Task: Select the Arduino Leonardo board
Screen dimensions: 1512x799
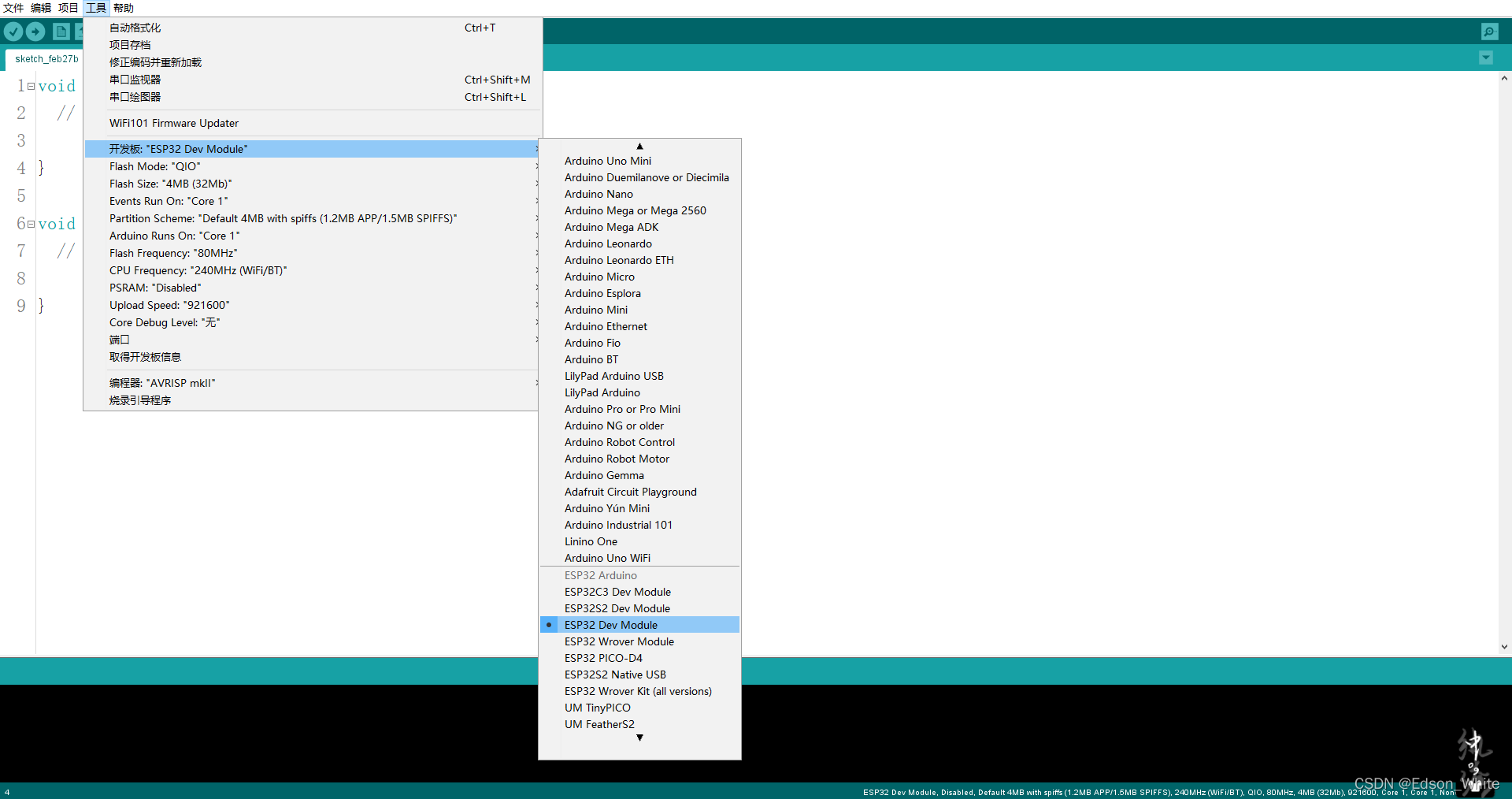Action: point(639,243)
